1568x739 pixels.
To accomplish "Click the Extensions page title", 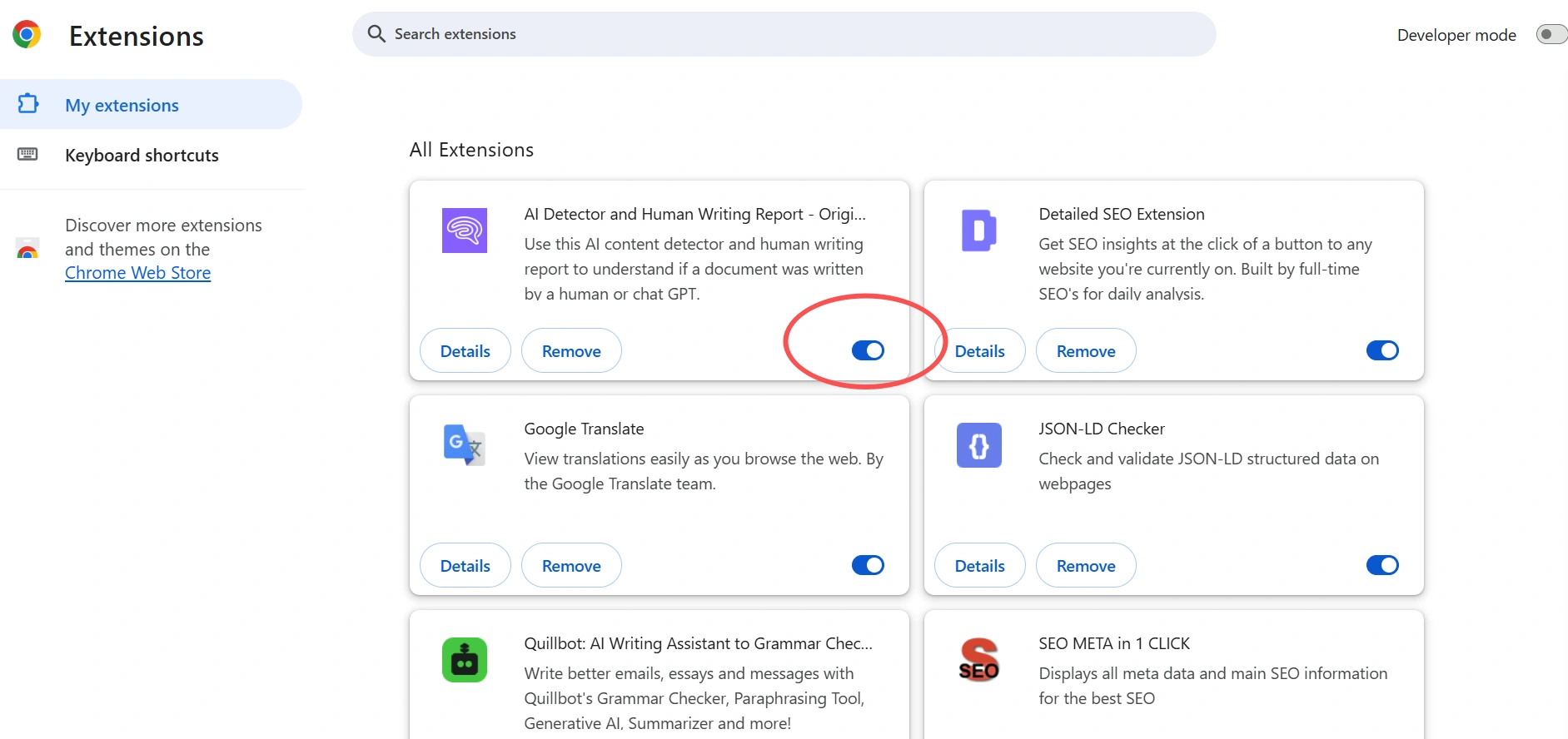I will tap(137, 36).
